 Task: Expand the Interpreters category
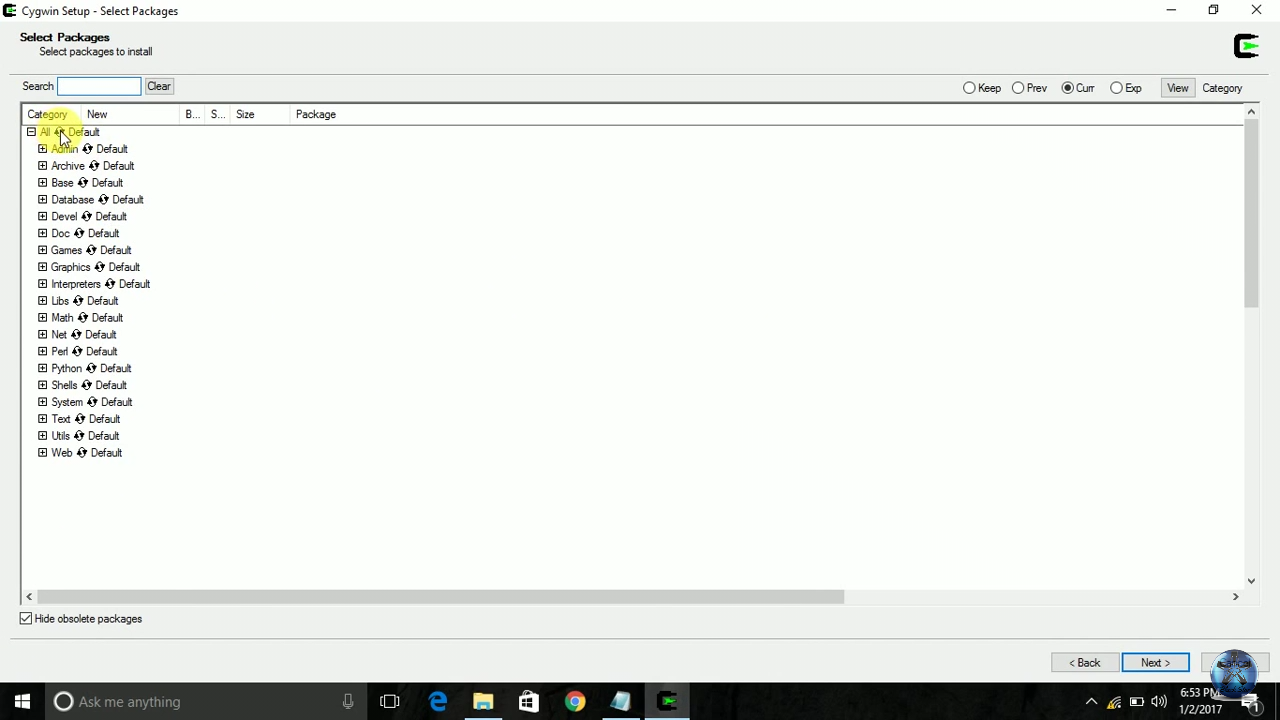[42, 284]
